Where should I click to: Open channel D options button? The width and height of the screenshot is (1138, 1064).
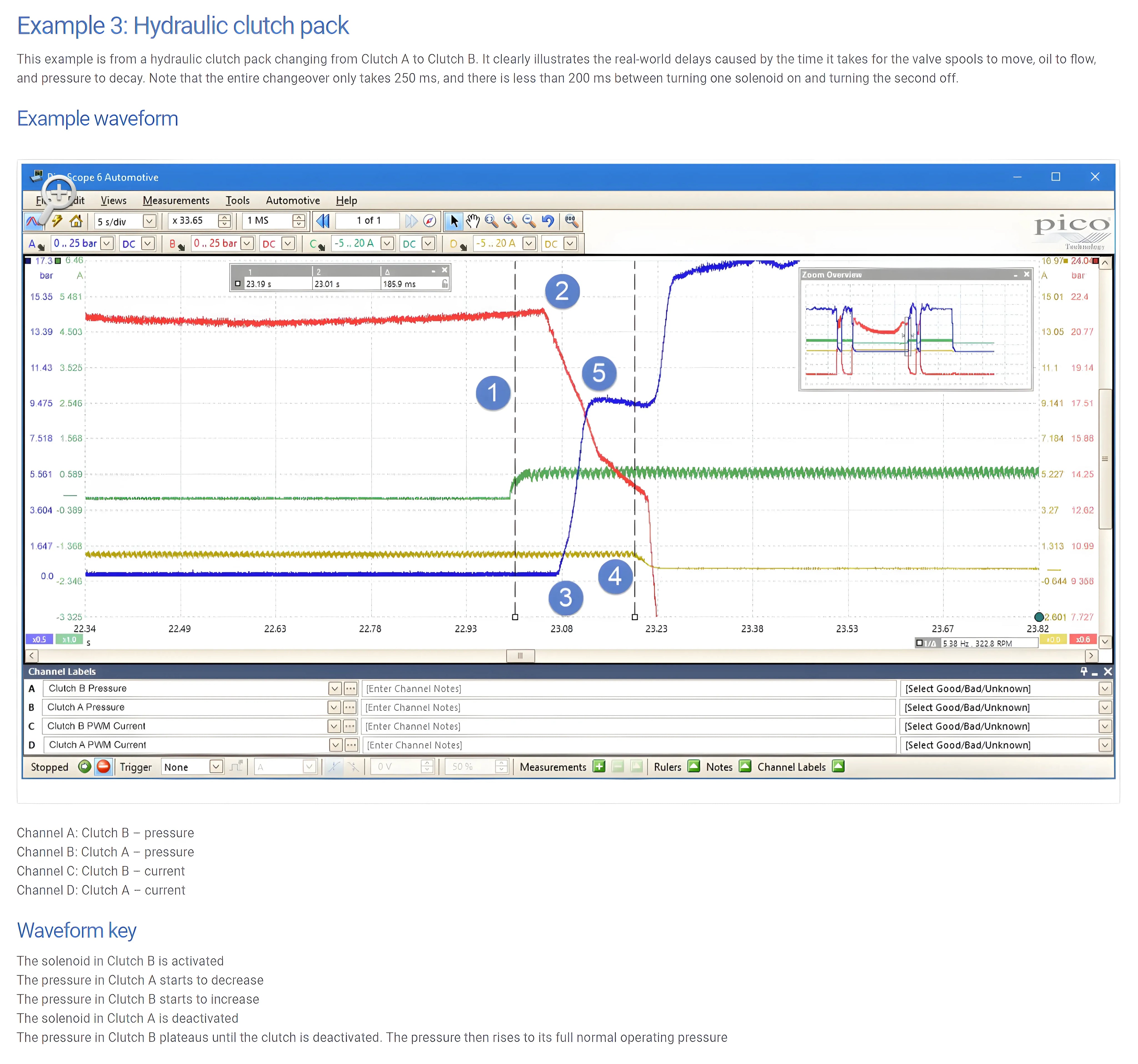coord(458,244)
